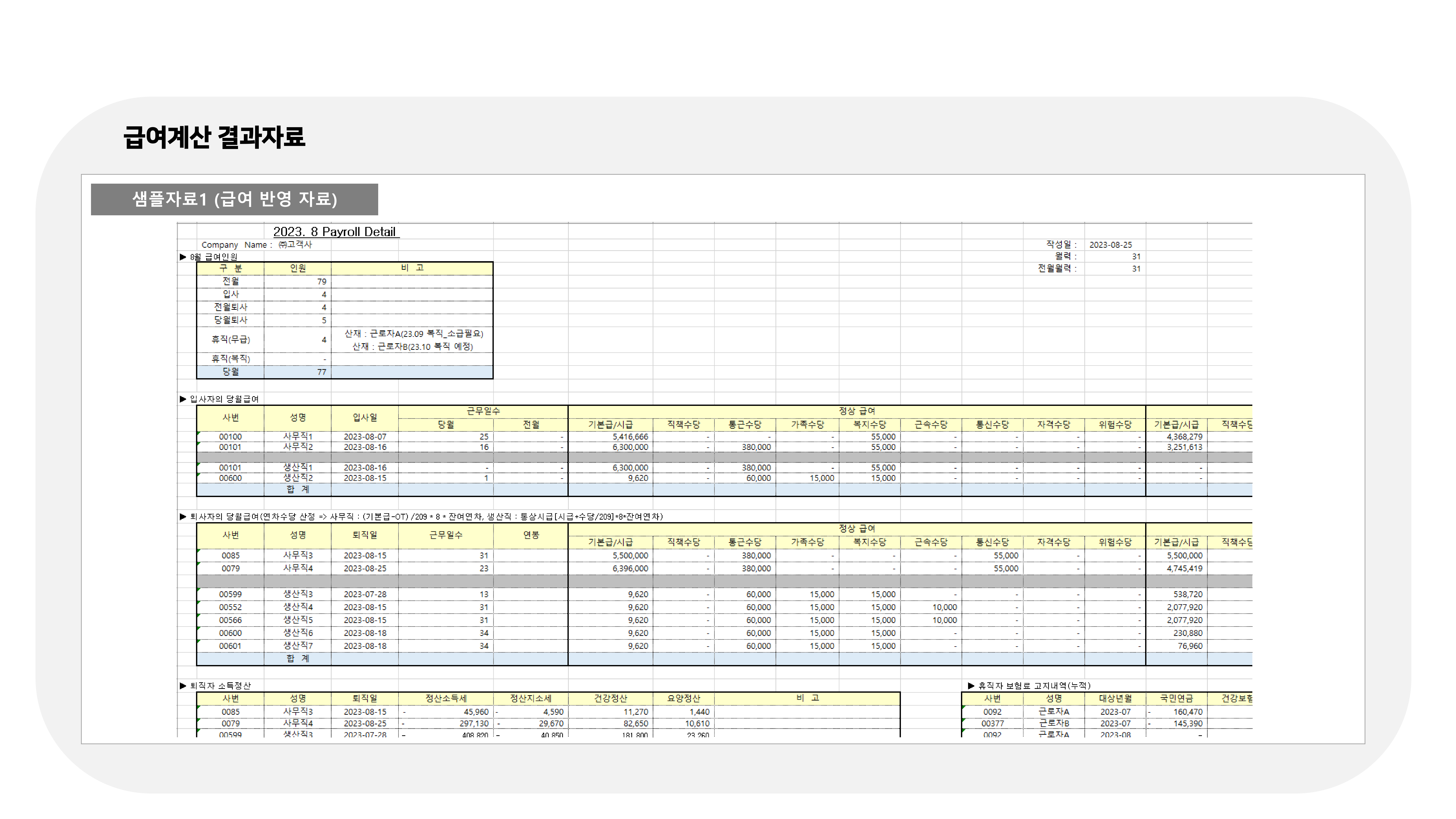Click the 전월 headcount value 79
The image size is (1456, 819).
pyautogui.click(x=322, y=282)
